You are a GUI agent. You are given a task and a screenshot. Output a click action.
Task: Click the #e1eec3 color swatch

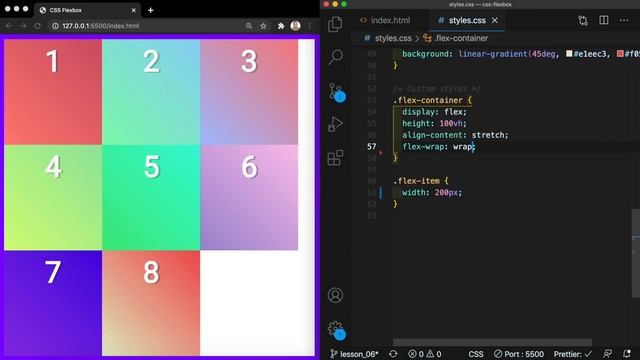point(569,53)
